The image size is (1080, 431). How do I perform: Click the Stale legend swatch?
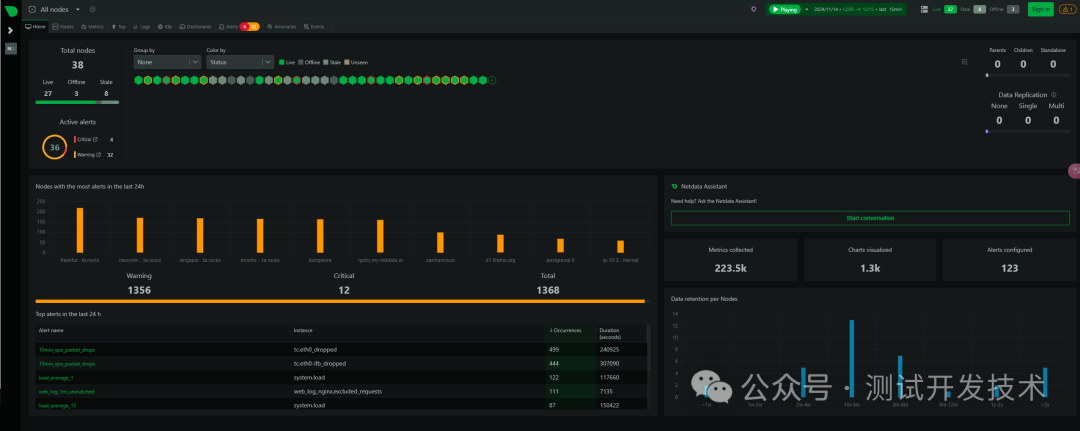(x=326, y=62)
